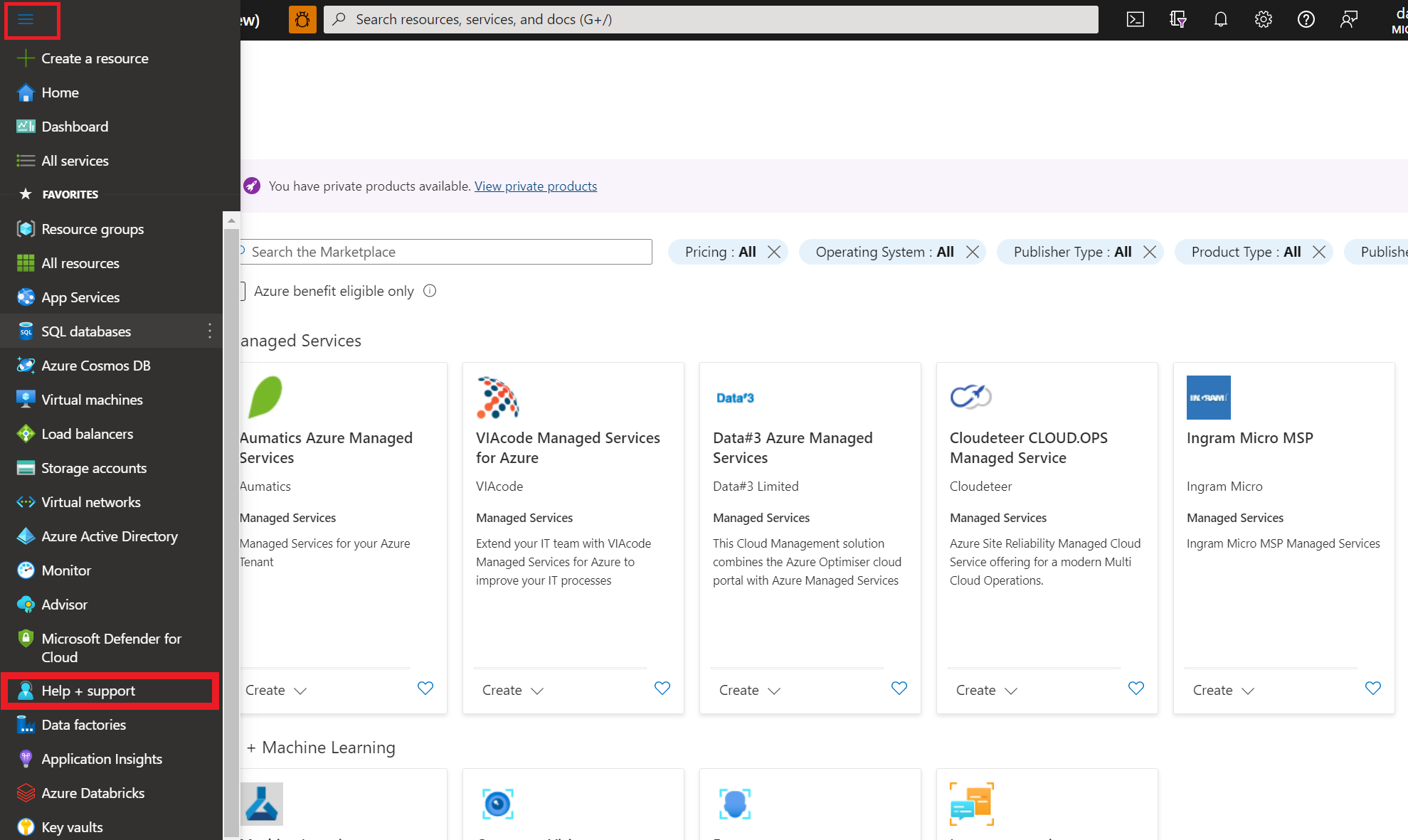The image size is (1408, 840).
Task: Click the Search the Marketplace input field
Action: tap(448, 251)
